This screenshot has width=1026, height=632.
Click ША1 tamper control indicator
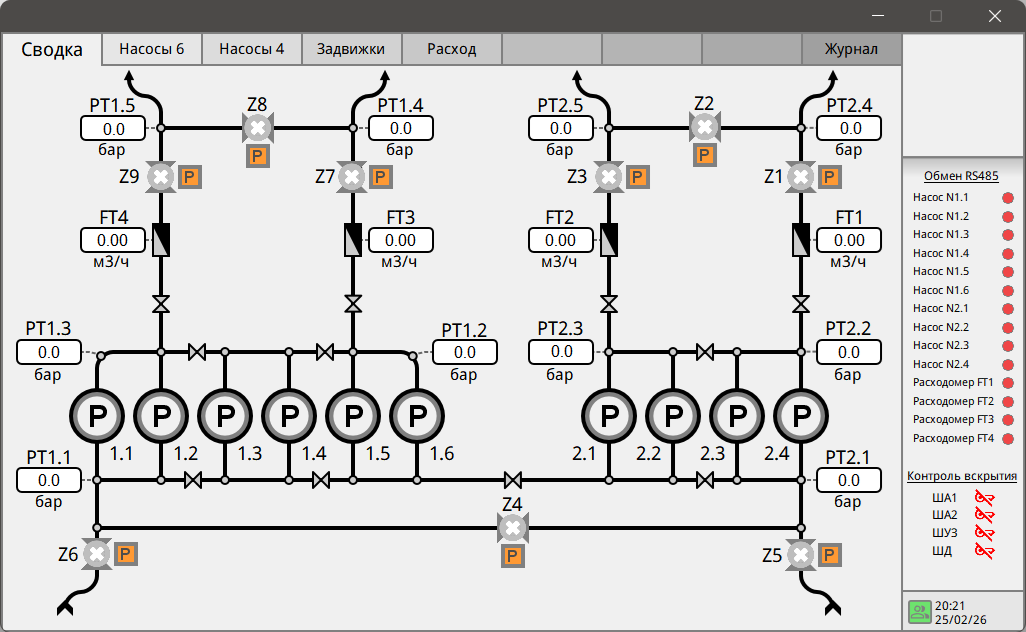click(984, 498)
